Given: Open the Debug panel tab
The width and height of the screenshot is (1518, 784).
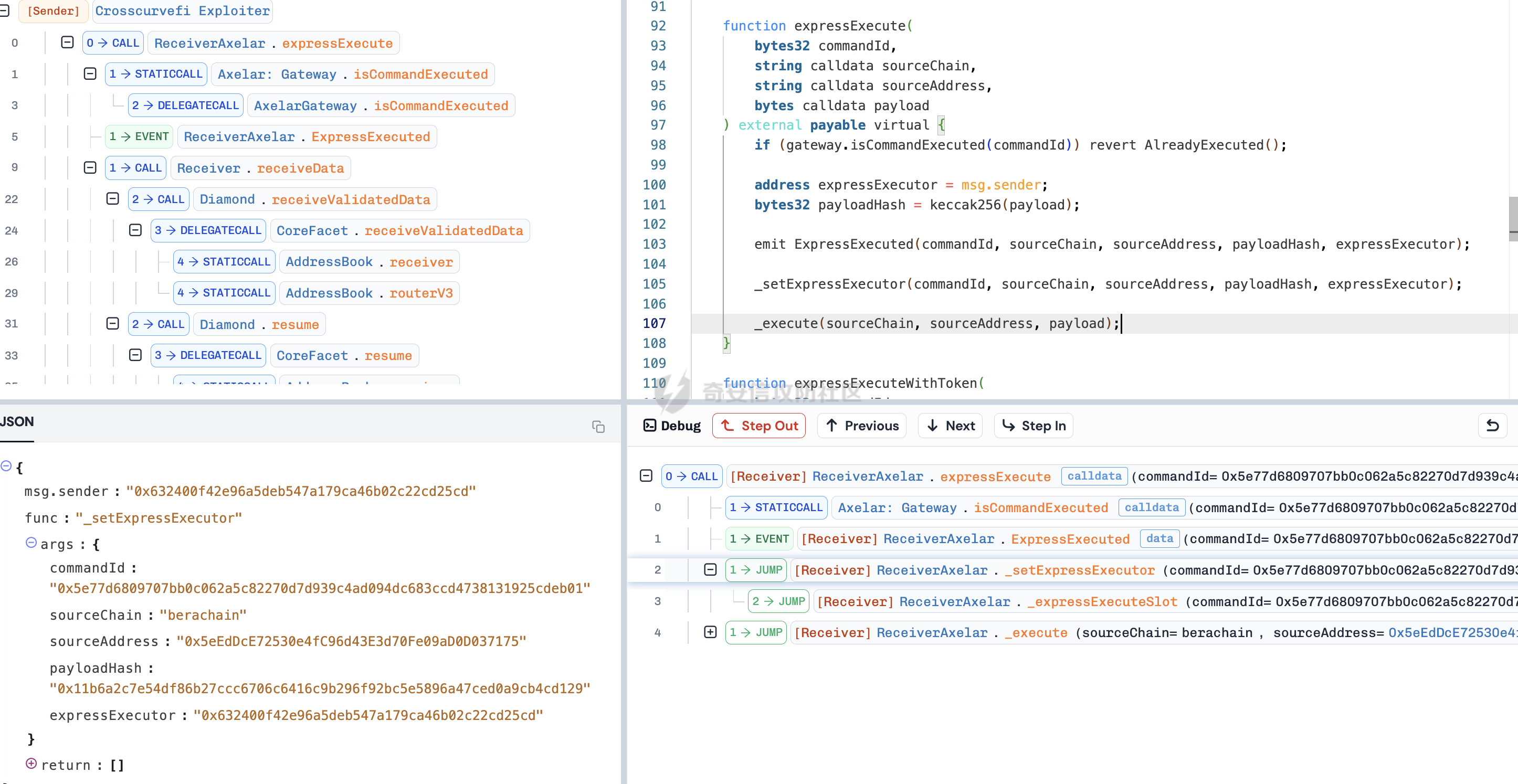Looking at the screenshot, I should coord(672,425).
